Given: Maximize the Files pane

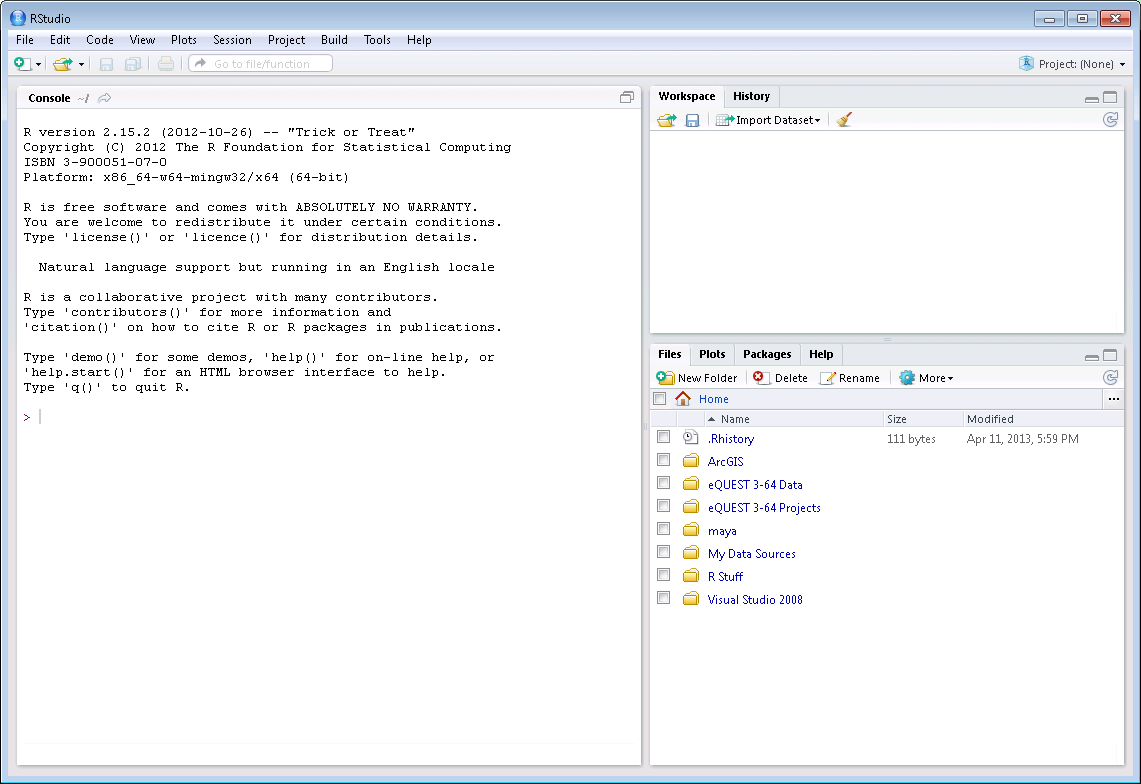Looking at the screenshot, I should pyautogui.click(x=1110, y=355).
